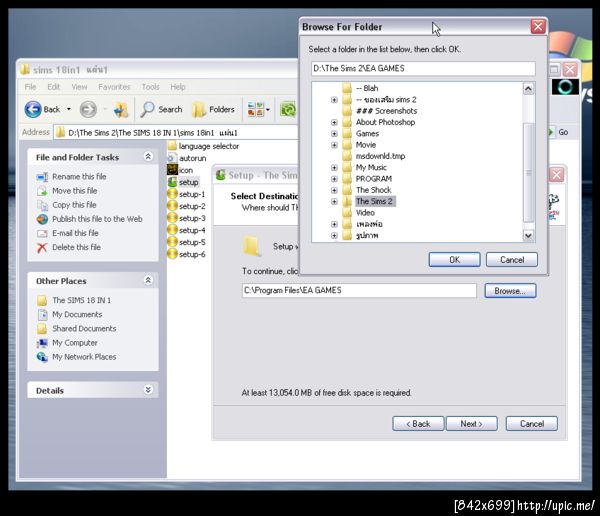
Task: Select the -- Blah folder in tree
Action: point(367,88)
